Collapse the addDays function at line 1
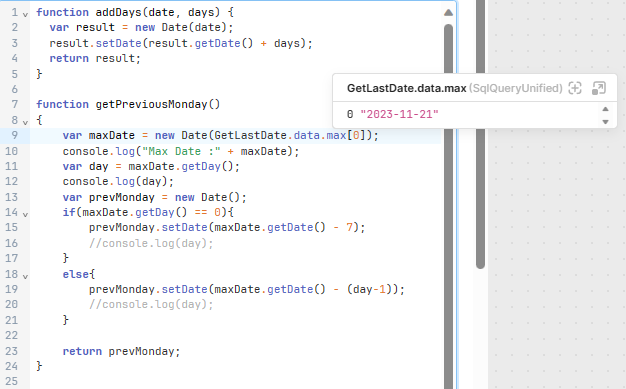The width and height of the screenshot is (626, 389). pos(25,14)
